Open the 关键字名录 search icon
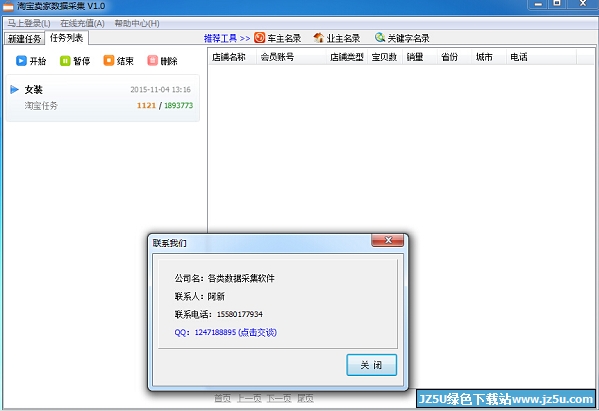This screenshot has width=599, height=411. 379,37
